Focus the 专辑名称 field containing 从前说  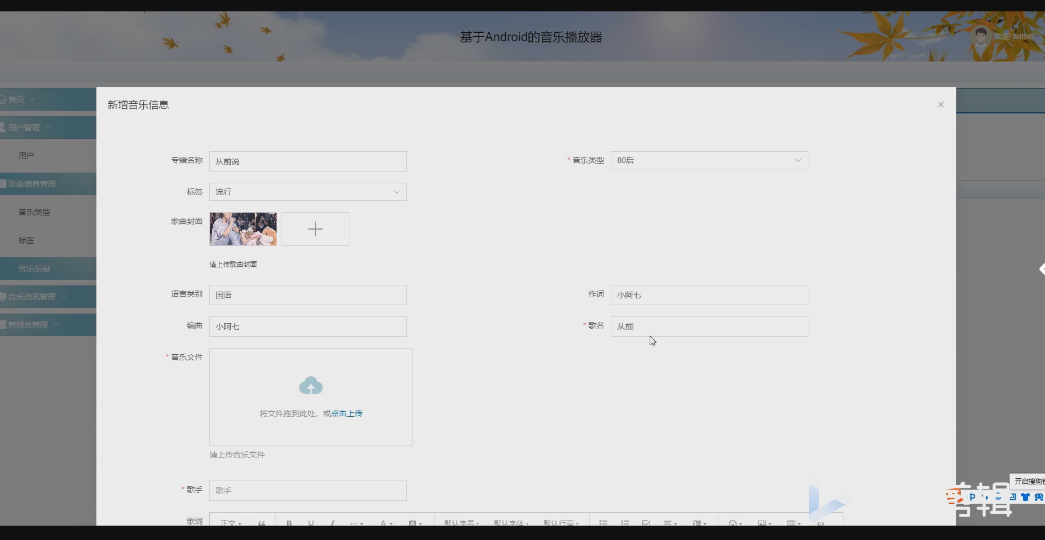[x=308, y=161]
